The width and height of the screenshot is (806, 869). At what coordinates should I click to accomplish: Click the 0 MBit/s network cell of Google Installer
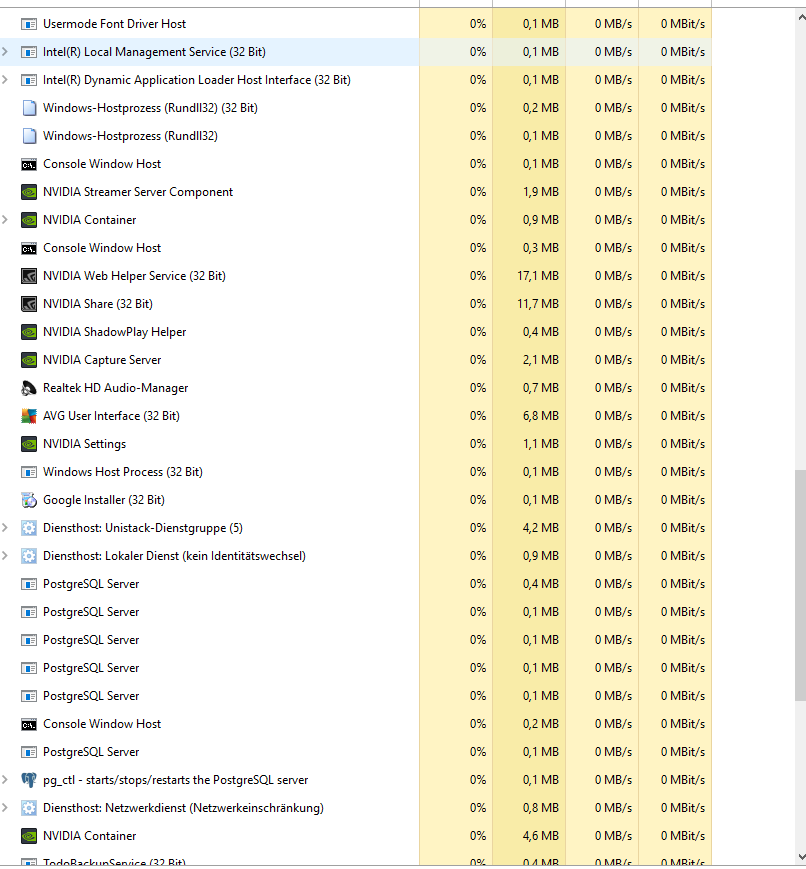(x=675, y=500)
